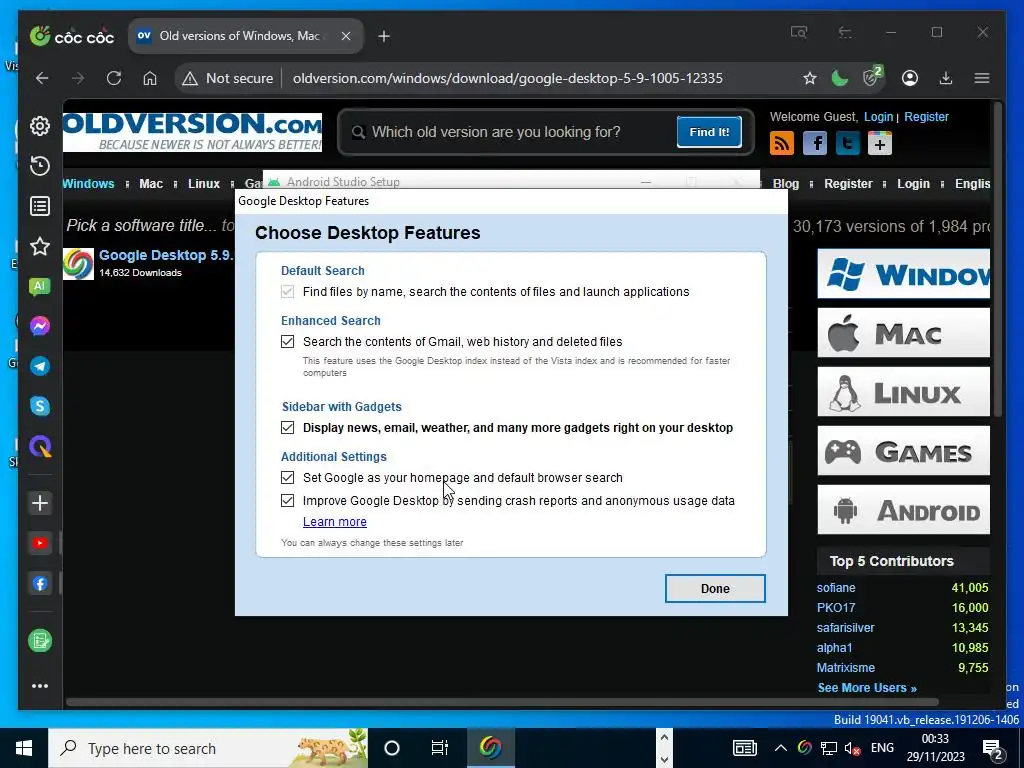Open Skype icon in sidebar
This screenshot has height=768, width=1024.
point(40,406)
